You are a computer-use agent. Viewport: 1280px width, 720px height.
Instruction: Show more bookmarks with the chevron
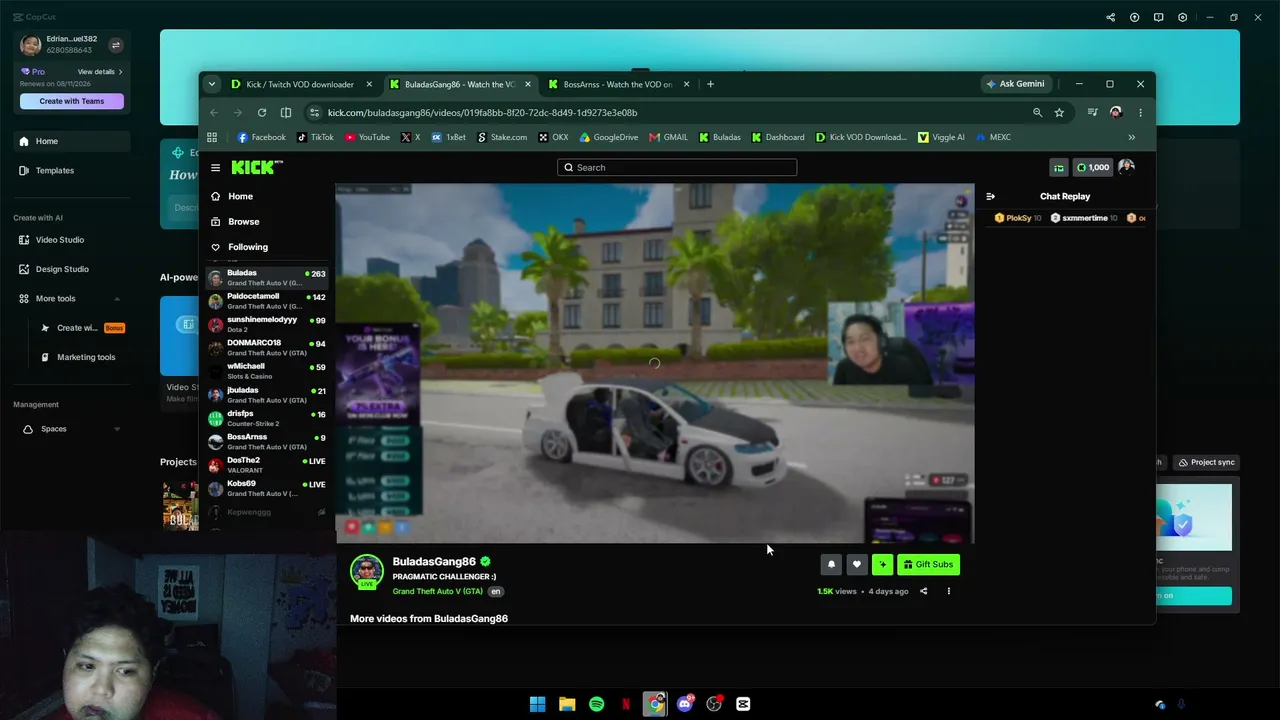pyautogui.click(x=1131, y=137)
